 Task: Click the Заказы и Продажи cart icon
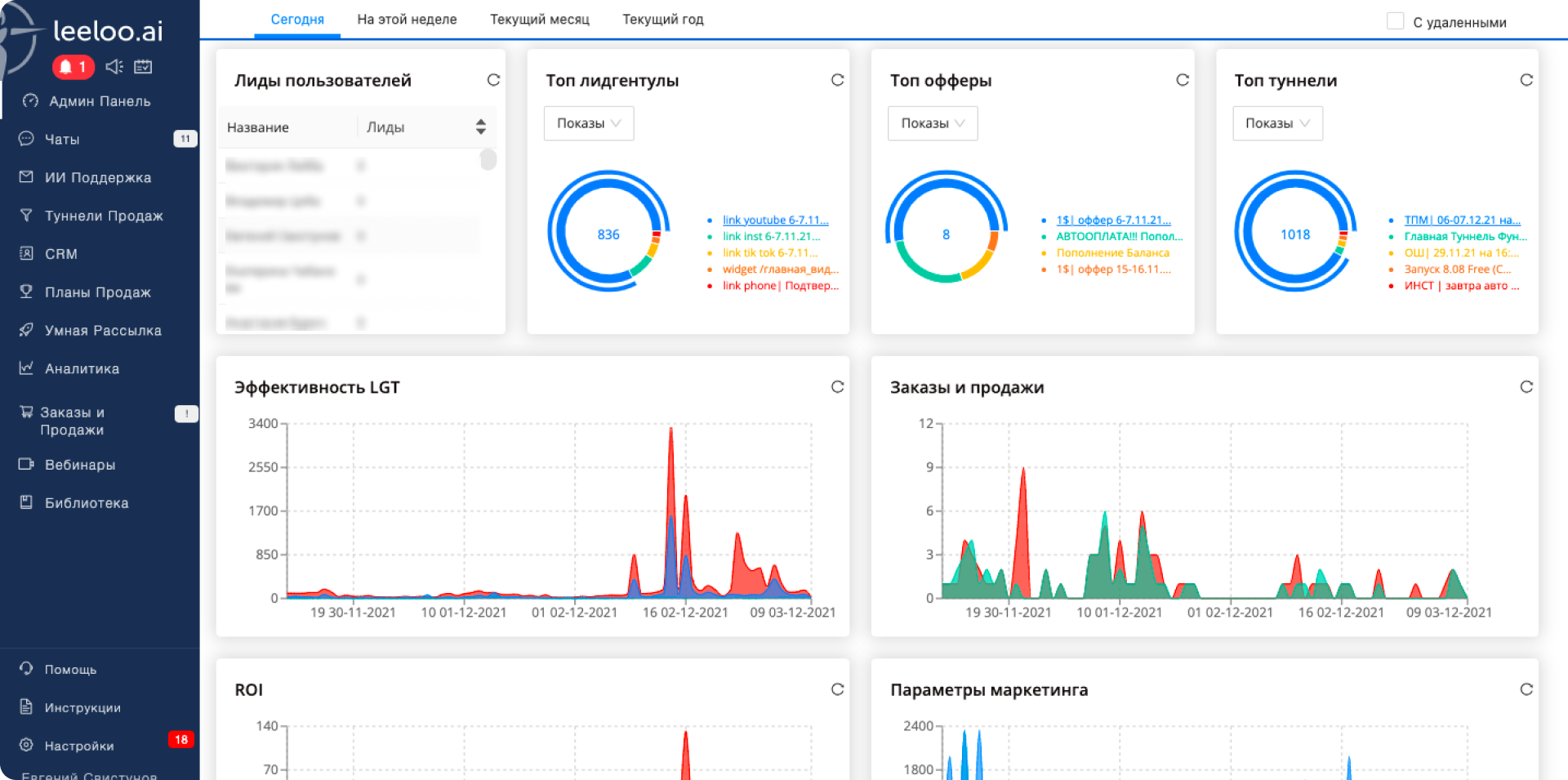coord(26,412)
